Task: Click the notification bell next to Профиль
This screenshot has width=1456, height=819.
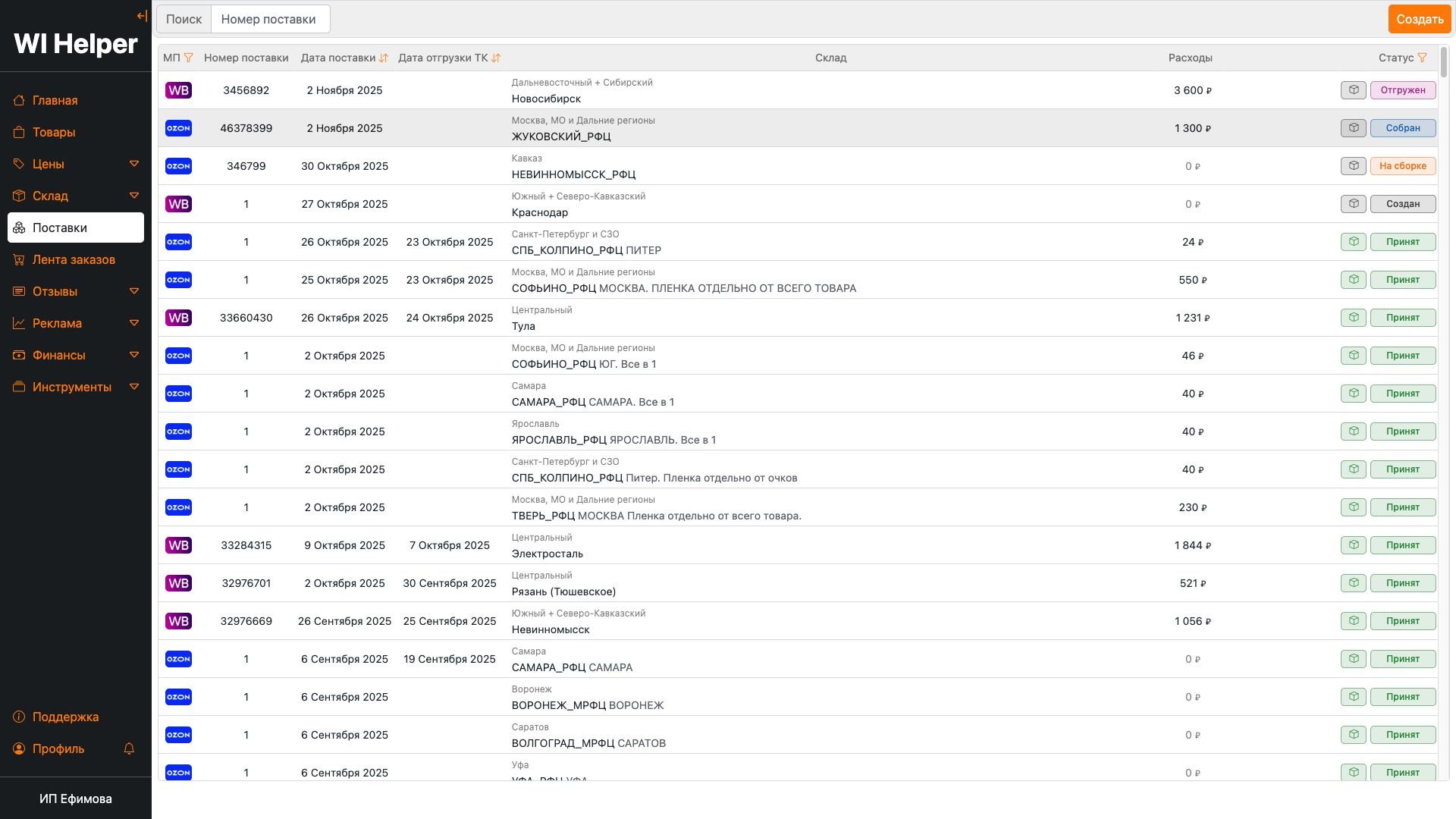Action: pos(129,748)
